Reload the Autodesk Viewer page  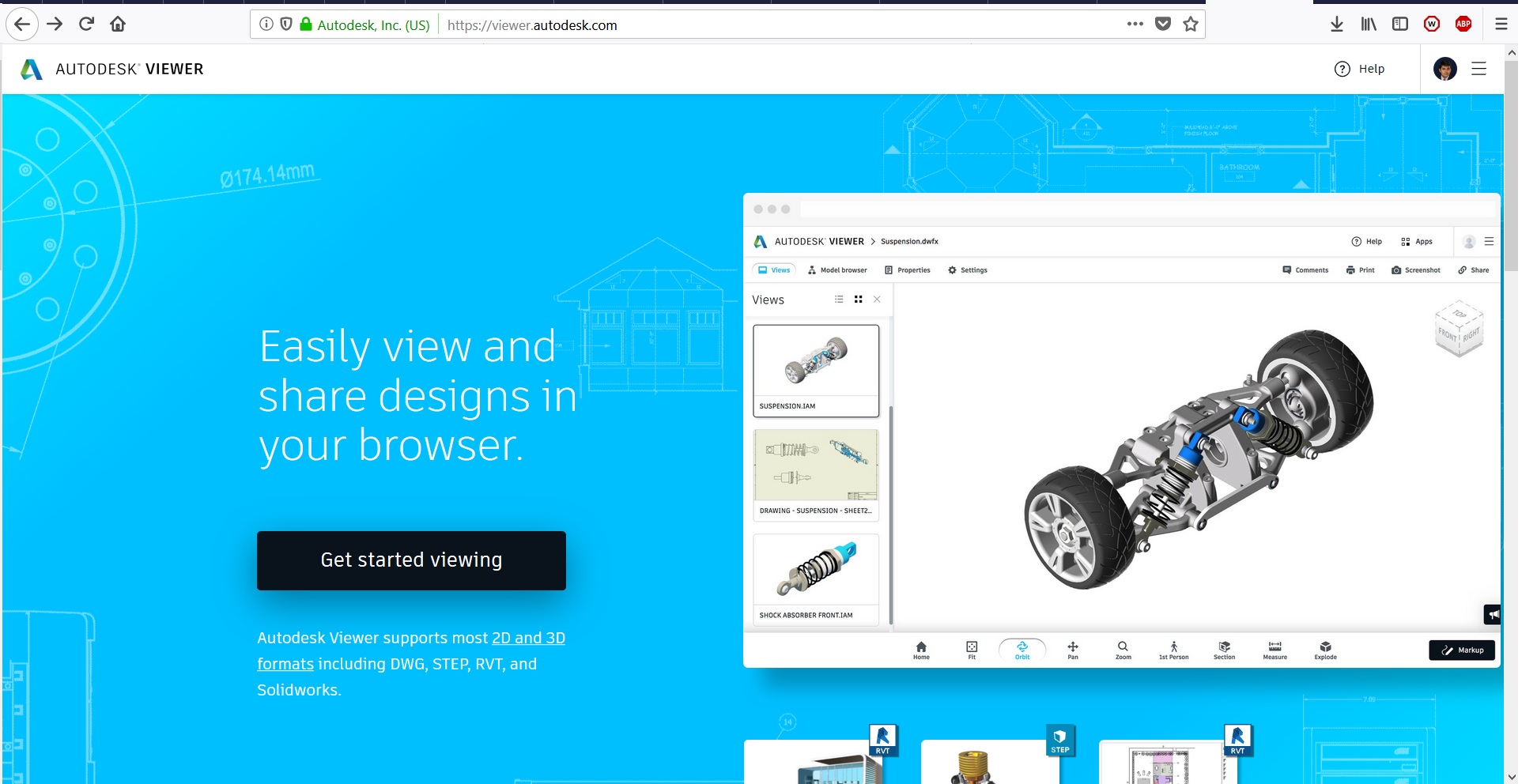[x=86, y=24]
